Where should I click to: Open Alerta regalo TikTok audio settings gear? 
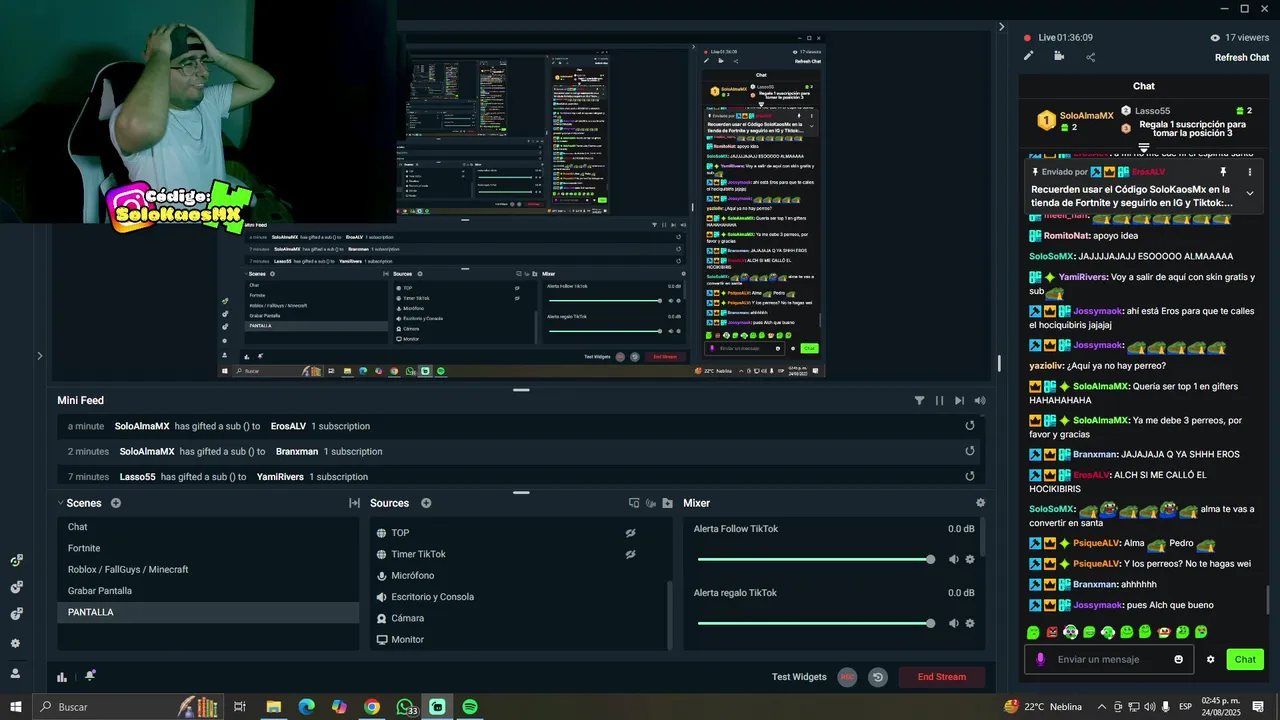coord(970,623)
